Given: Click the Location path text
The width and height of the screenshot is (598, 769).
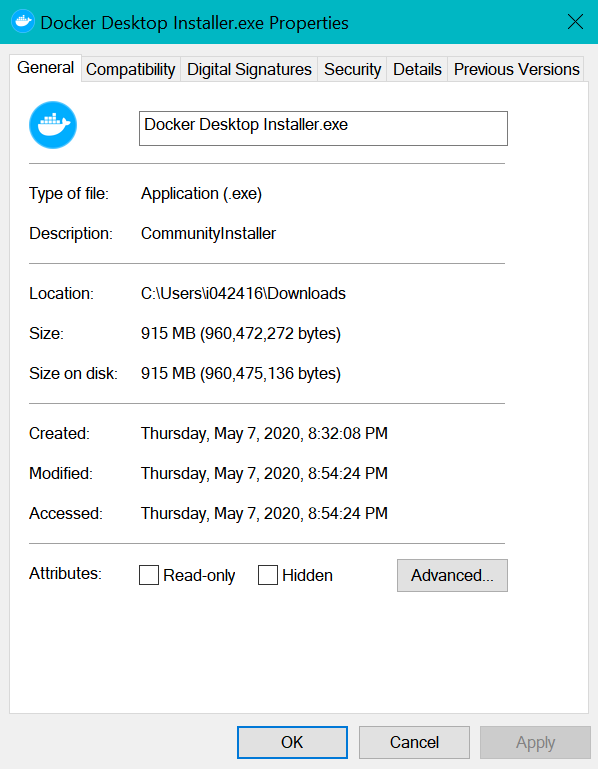Looking at the screenshot, I should [243, 293].
